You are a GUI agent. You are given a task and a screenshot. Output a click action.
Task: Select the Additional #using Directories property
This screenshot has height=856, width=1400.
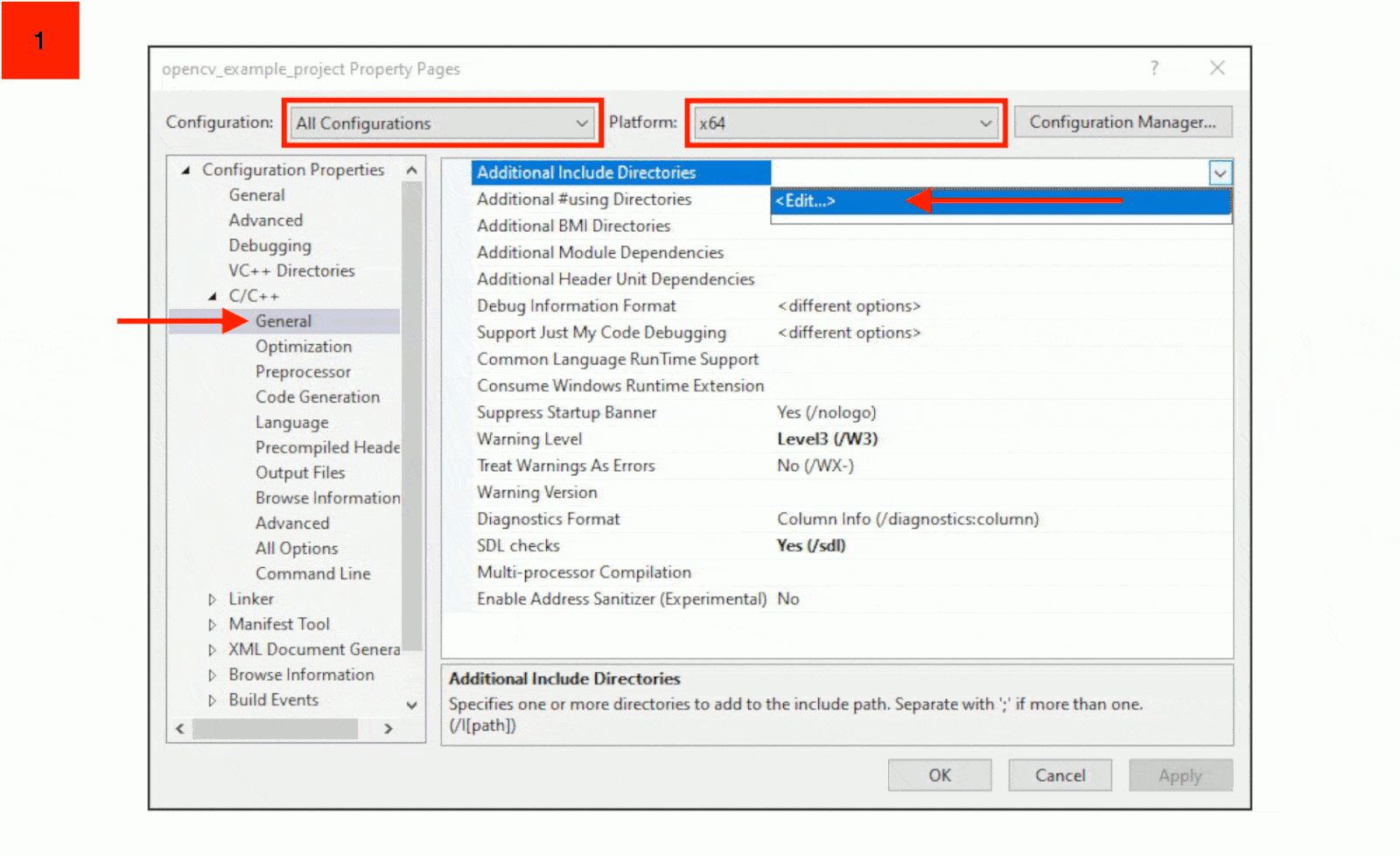584,200
